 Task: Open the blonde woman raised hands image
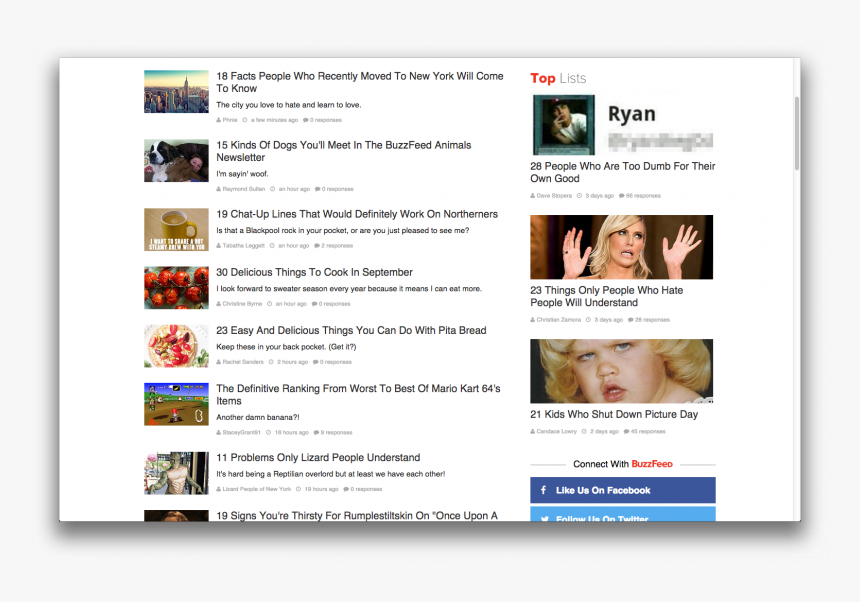pos(621,247)
